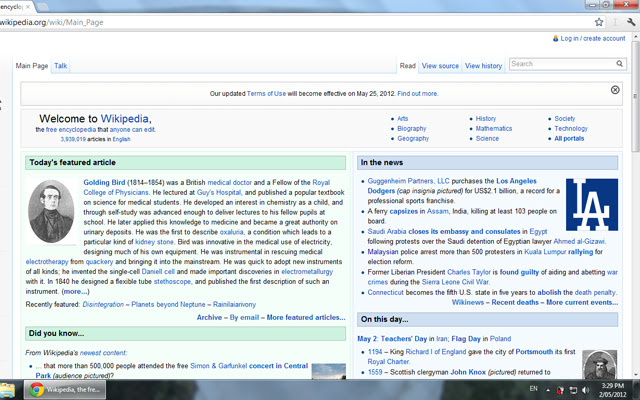This screenshot has width=640, height=400.
Task: Open the Los Angeles Dodgers logo image
Action: pyautogui.click(x=591, y=204)
